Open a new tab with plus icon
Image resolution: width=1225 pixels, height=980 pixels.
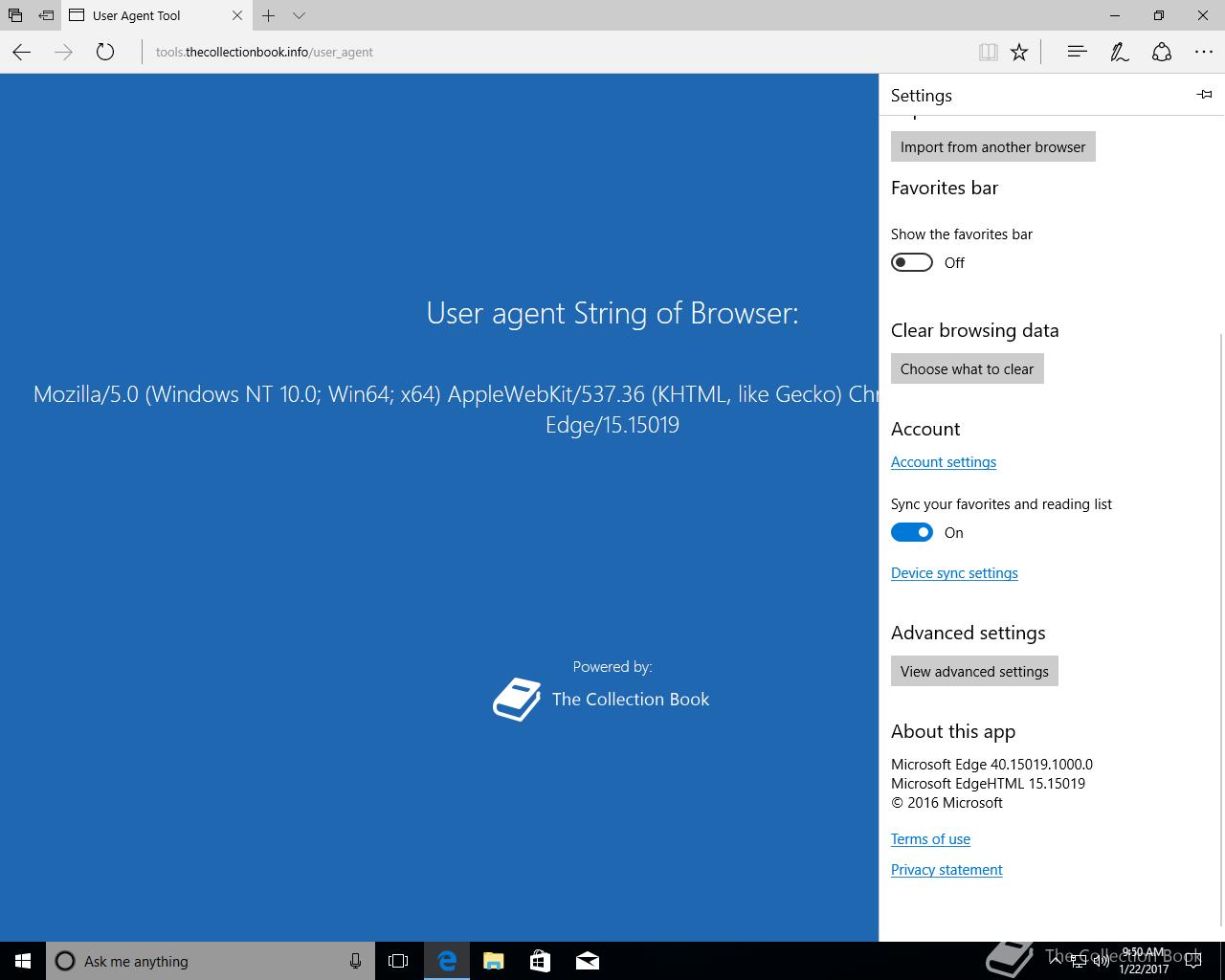point(269,15)
